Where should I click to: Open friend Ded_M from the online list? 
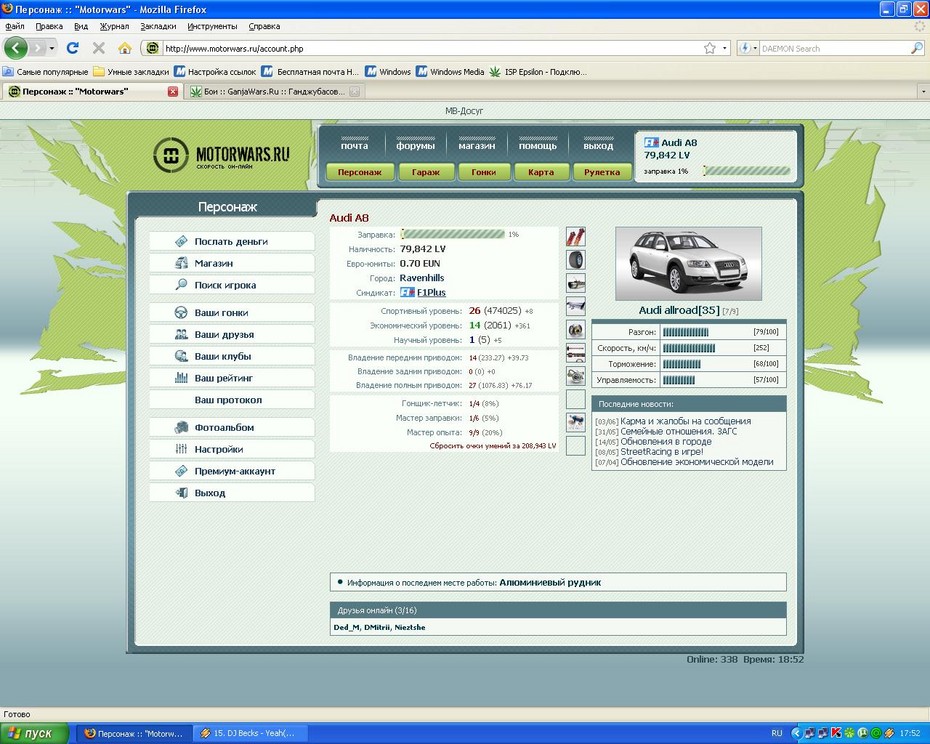click(x=346, y=627)
